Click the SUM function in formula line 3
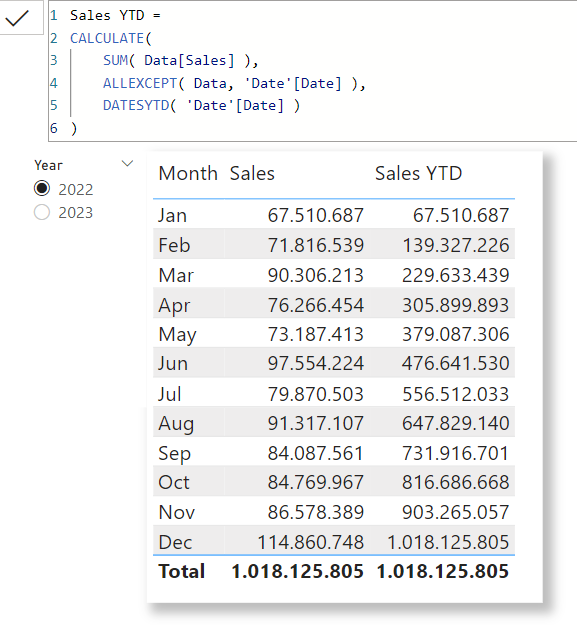The height and width of the screenshot is (627, 577). [115, 60]
